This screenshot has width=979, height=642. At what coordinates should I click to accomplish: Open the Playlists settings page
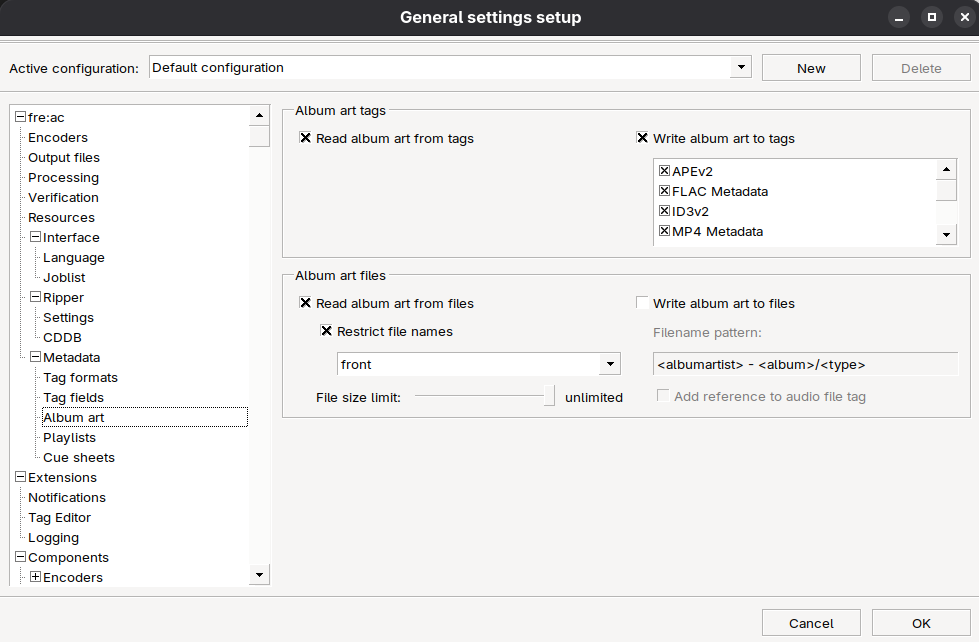69,437
